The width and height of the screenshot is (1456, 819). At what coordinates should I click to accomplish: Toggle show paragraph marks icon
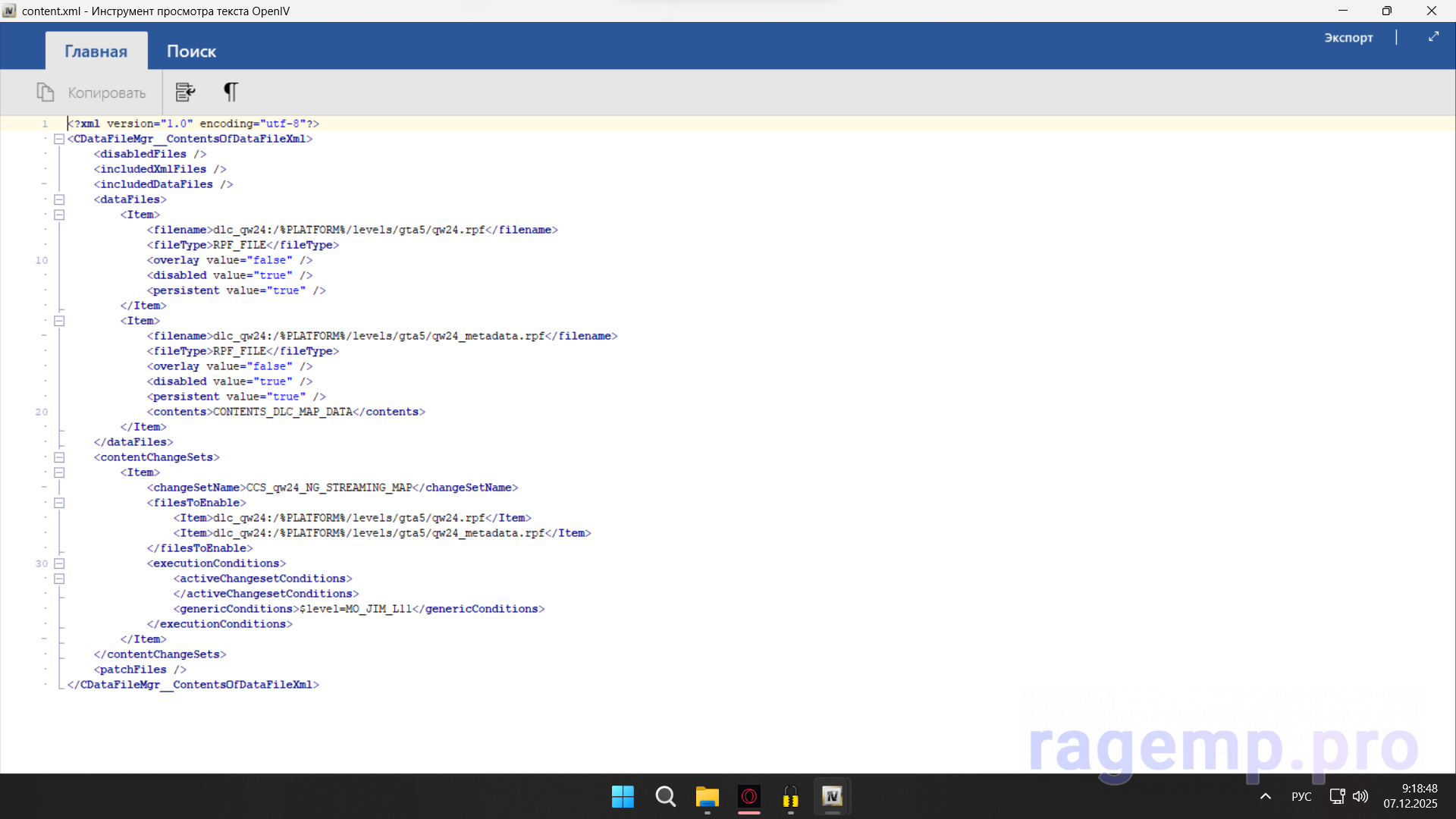[x=231, y=92]
